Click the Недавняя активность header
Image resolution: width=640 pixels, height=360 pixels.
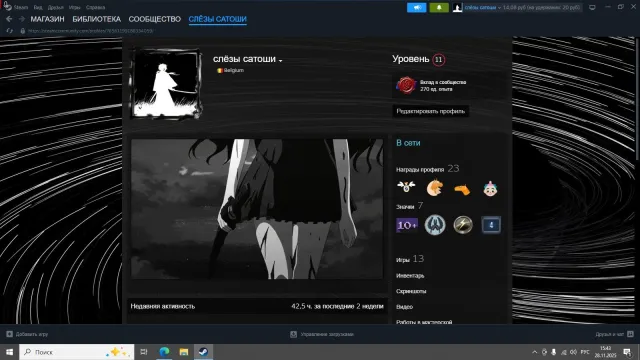(162, 306)
